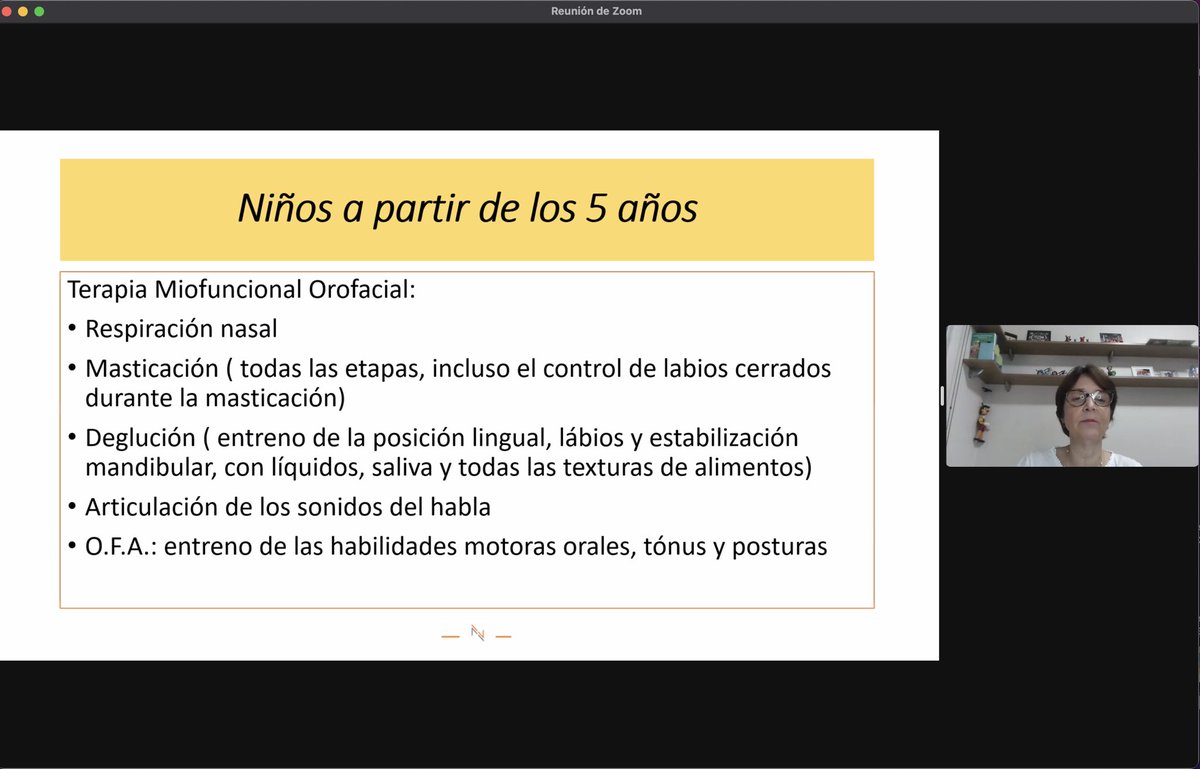
Task: Click the "Respiración nasal" bullet
Action: tap(182, 329)
